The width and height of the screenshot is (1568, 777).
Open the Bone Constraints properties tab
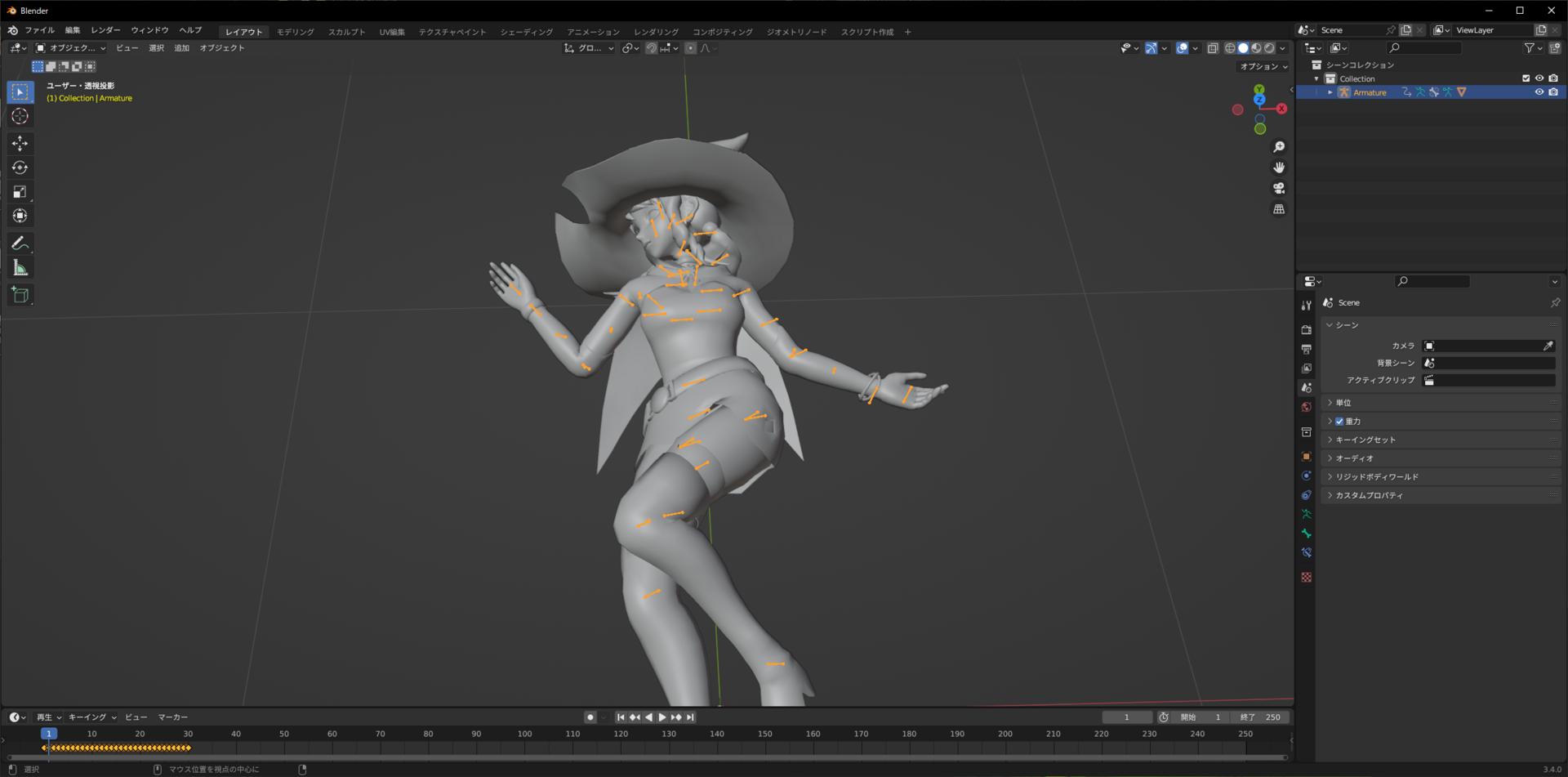[1307, 552]
